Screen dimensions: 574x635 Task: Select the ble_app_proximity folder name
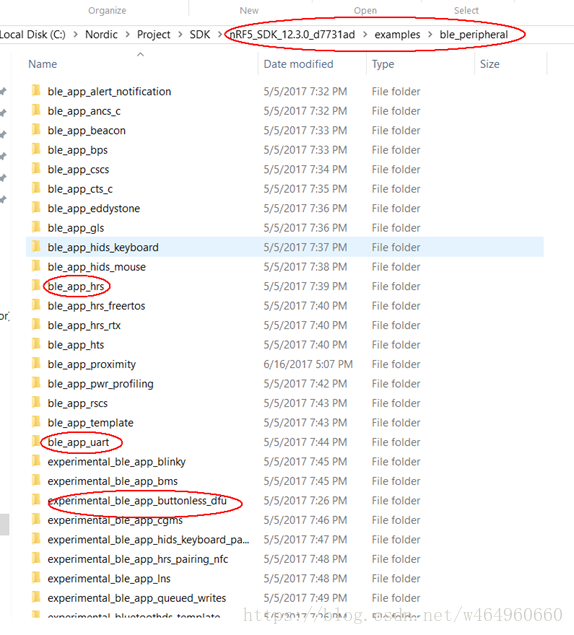[x=92, y=364]
